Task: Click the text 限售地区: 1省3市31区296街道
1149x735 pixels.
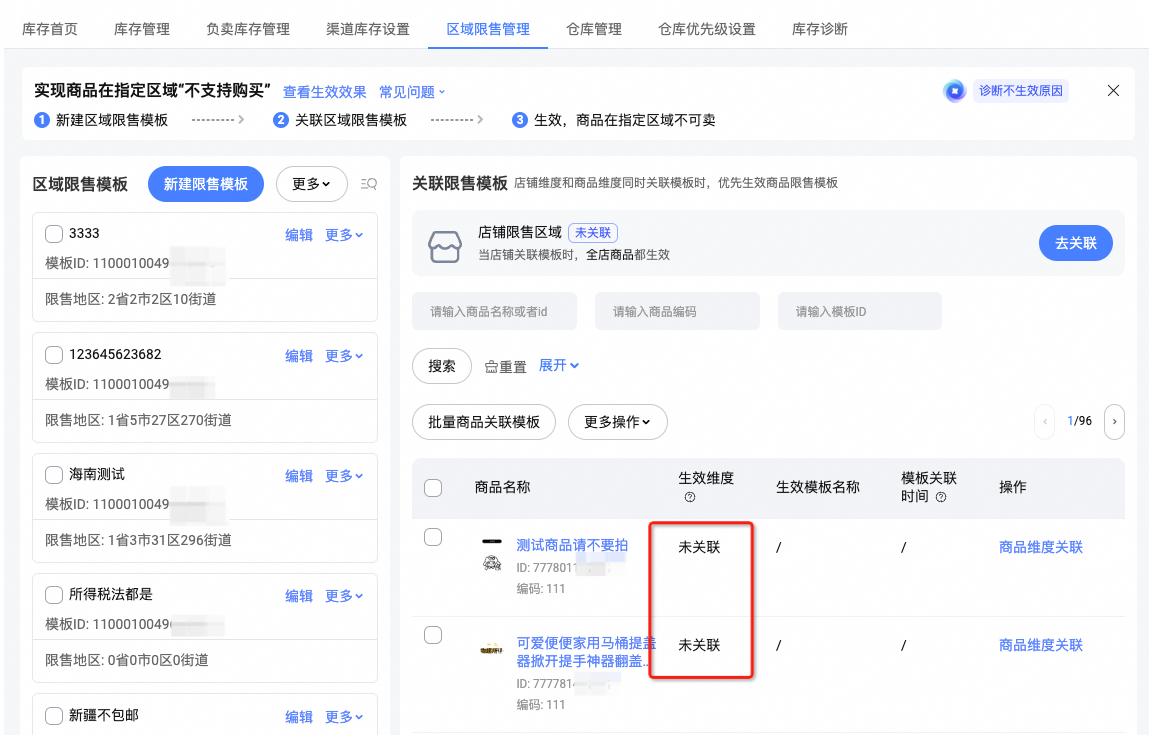Action: click(x=138, y=540)
